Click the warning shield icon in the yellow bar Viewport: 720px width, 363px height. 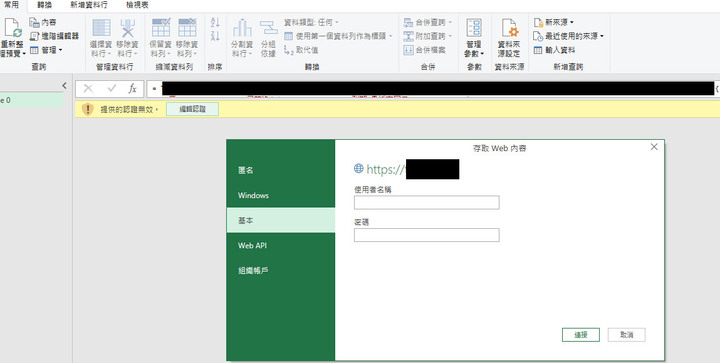coord(87,109)
